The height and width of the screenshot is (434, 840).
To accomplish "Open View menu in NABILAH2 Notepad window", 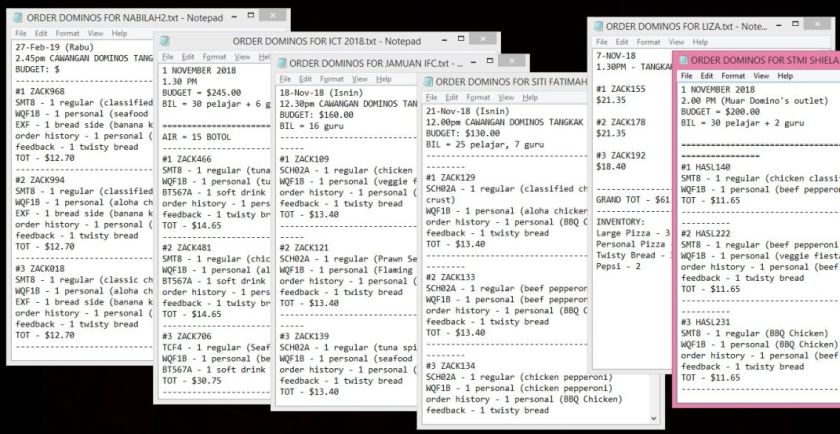I will 95,33.
